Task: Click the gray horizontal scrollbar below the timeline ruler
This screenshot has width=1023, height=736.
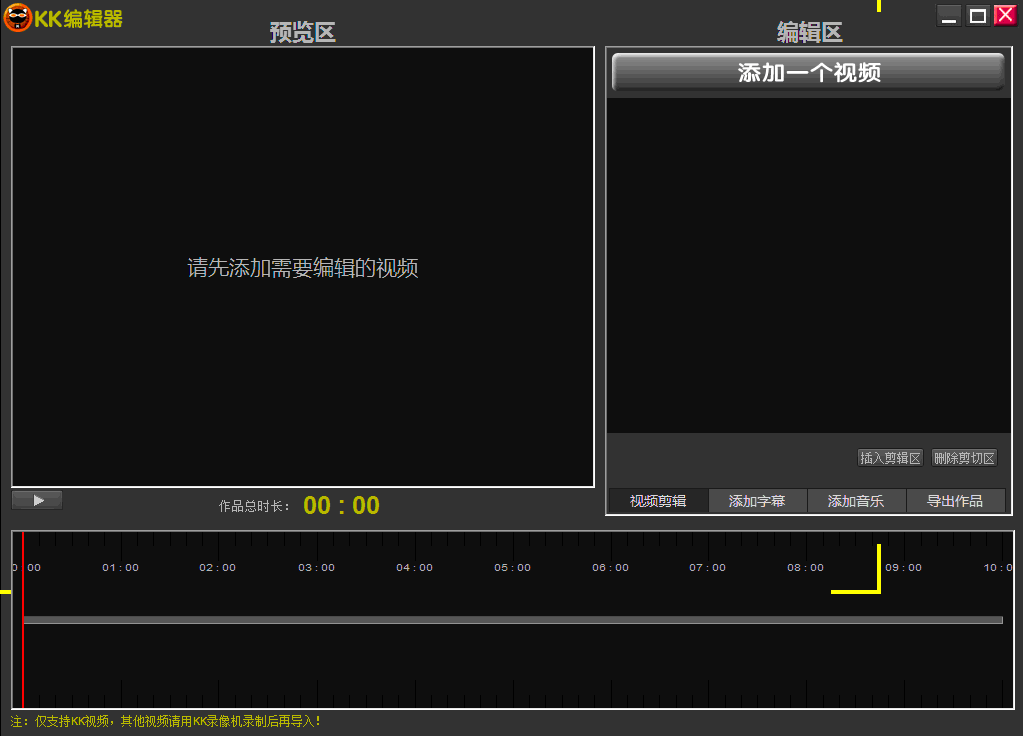Action: [x=512, y=620]
